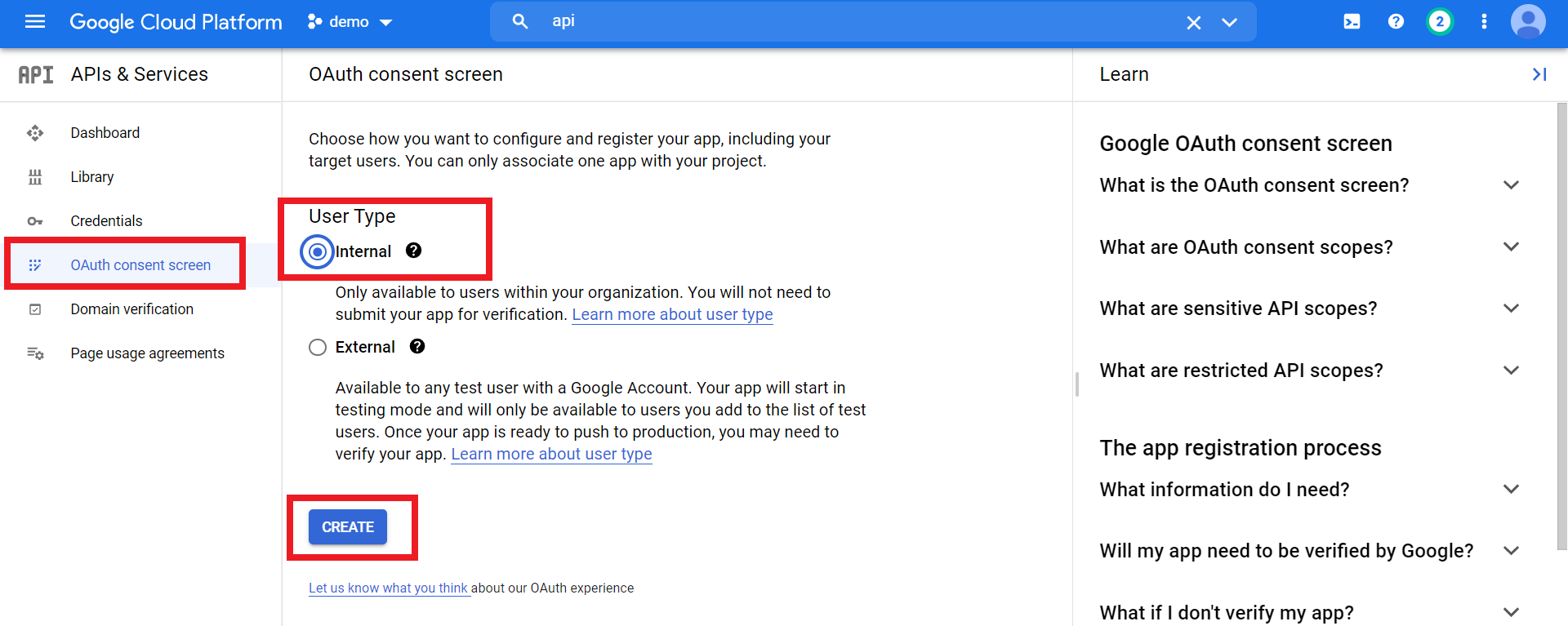Open "Let us know what you think" link

(388, 588)
